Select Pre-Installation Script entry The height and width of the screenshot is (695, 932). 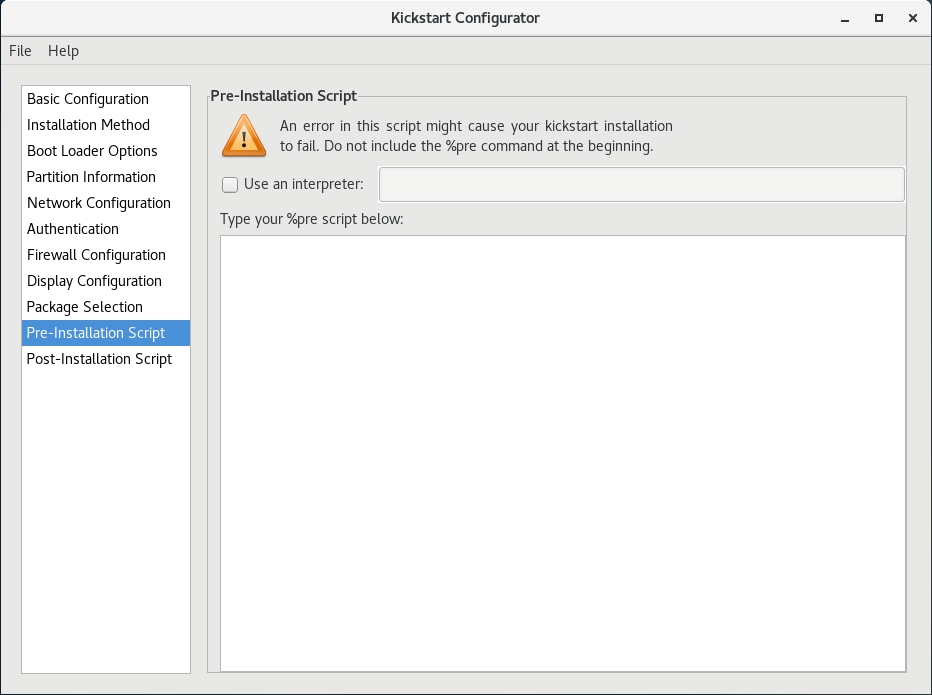click(96, 333)
